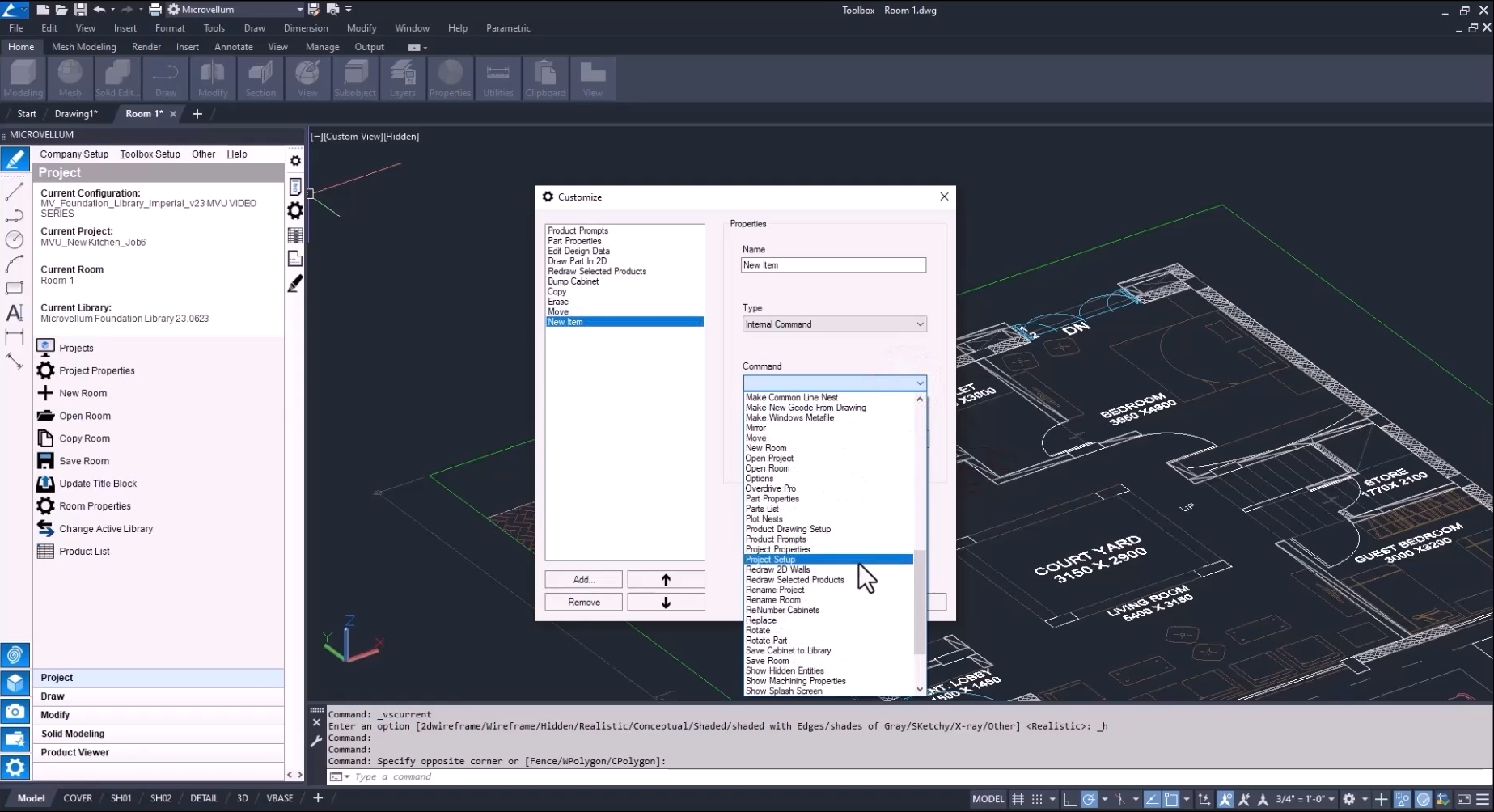Screen dimensions: 1494x812
Task: Click the Section ribbon panel icon
Action: click(x=260, y=78)
